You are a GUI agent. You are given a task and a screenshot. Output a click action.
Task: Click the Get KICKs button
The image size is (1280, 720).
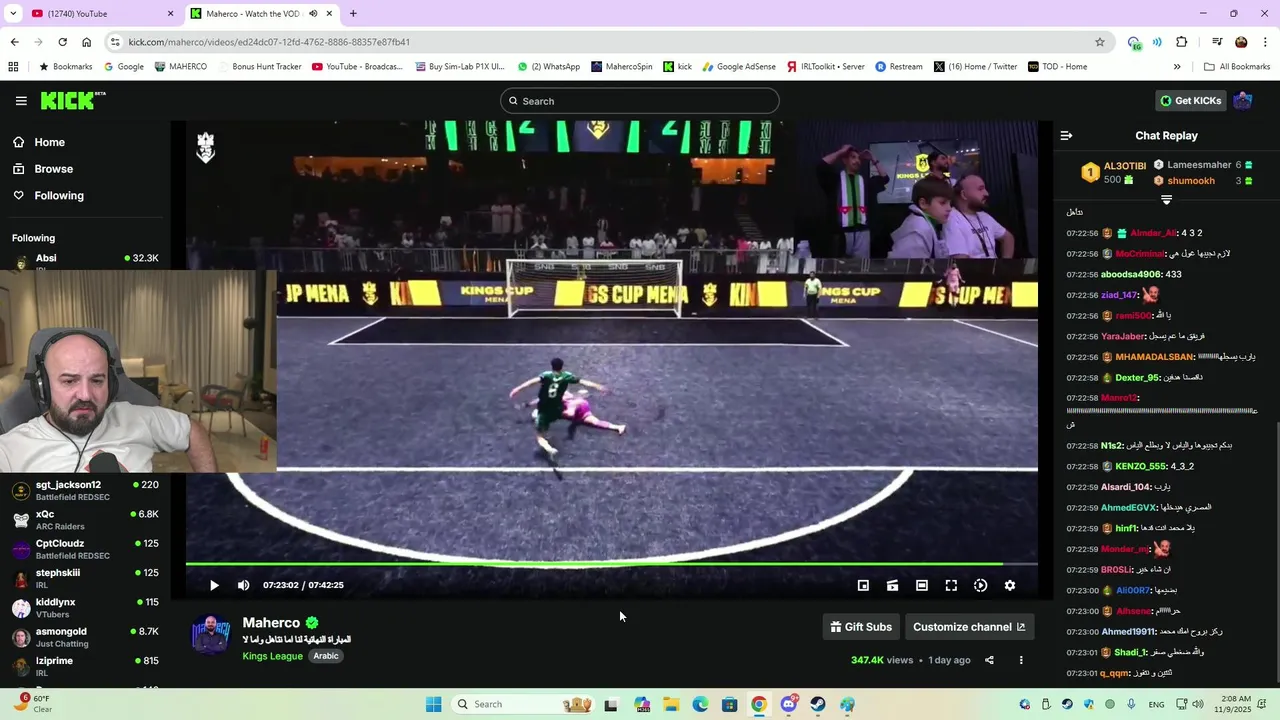1190,101
